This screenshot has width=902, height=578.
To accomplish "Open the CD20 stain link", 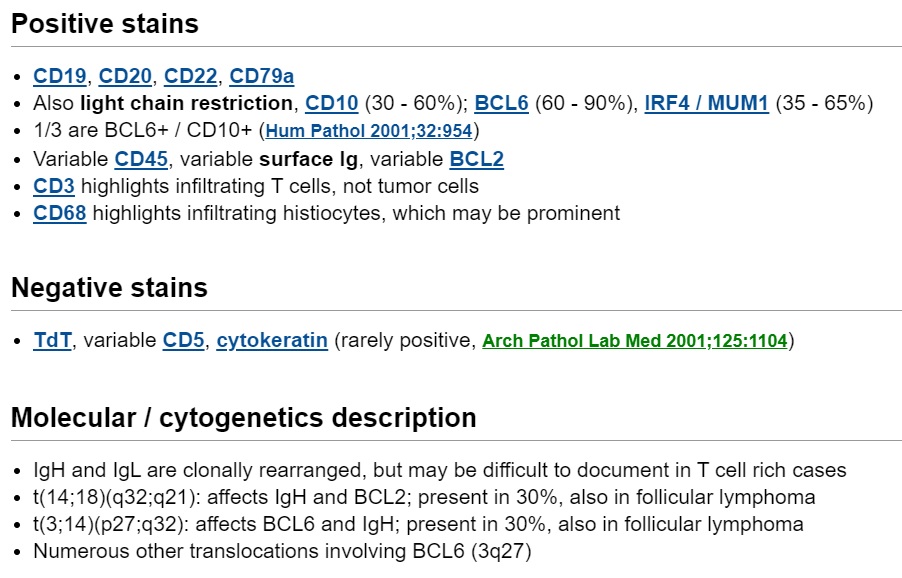I will (x=125, y=76).
